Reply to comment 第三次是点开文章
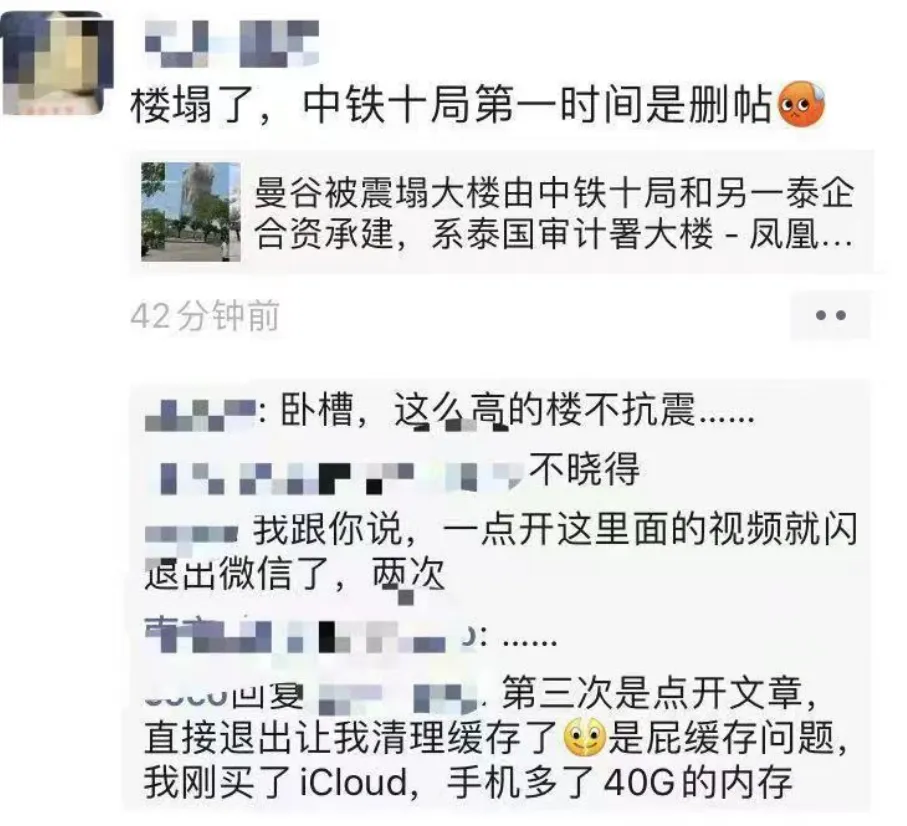 [x=497, y=738]
